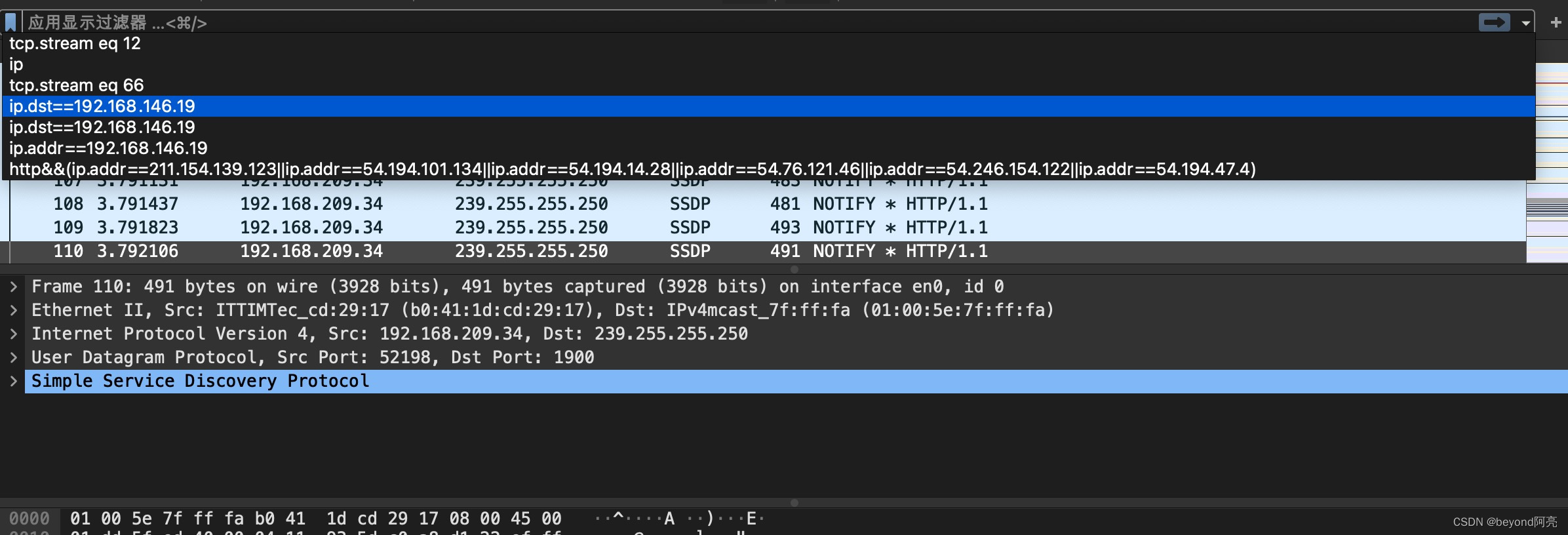Click the filter bookmark icon
Screen dimensions: 1568x535
pos(10,23)
